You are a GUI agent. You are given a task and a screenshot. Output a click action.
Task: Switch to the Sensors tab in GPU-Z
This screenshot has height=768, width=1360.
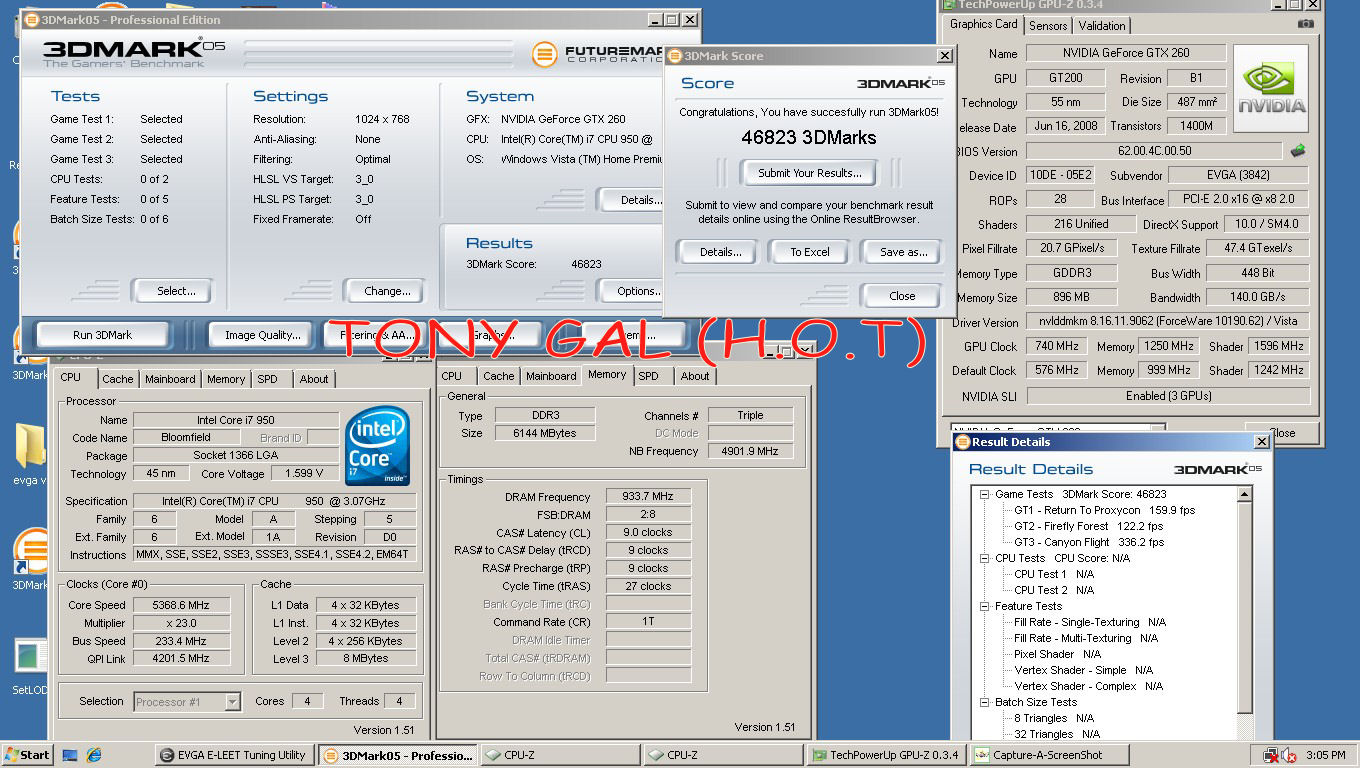(1048, 26)
